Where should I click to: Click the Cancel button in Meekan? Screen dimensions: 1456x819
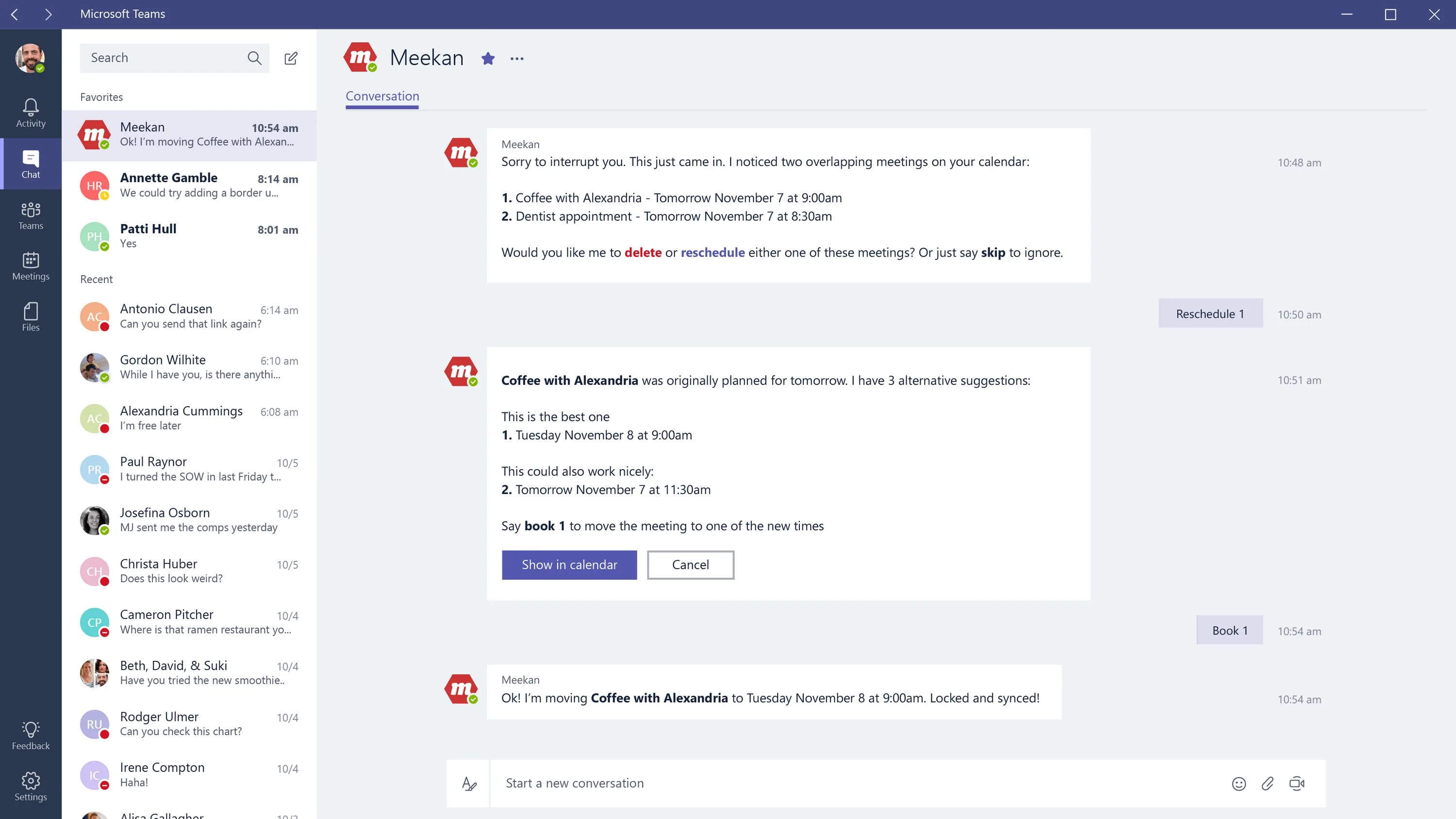[690, 564]
